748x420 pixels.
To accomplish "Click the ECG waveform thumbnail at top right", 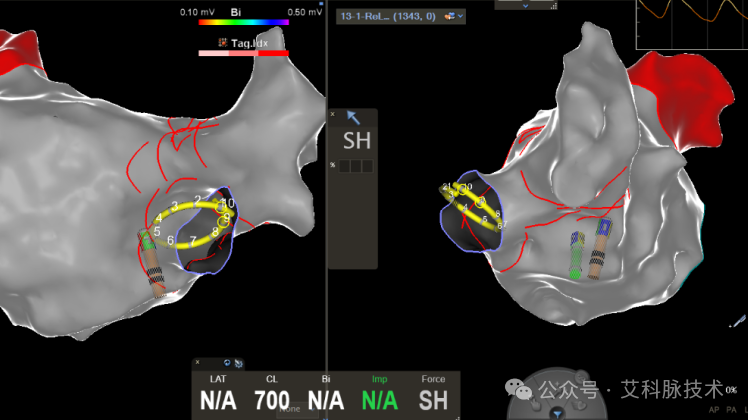I will point(692,24).
